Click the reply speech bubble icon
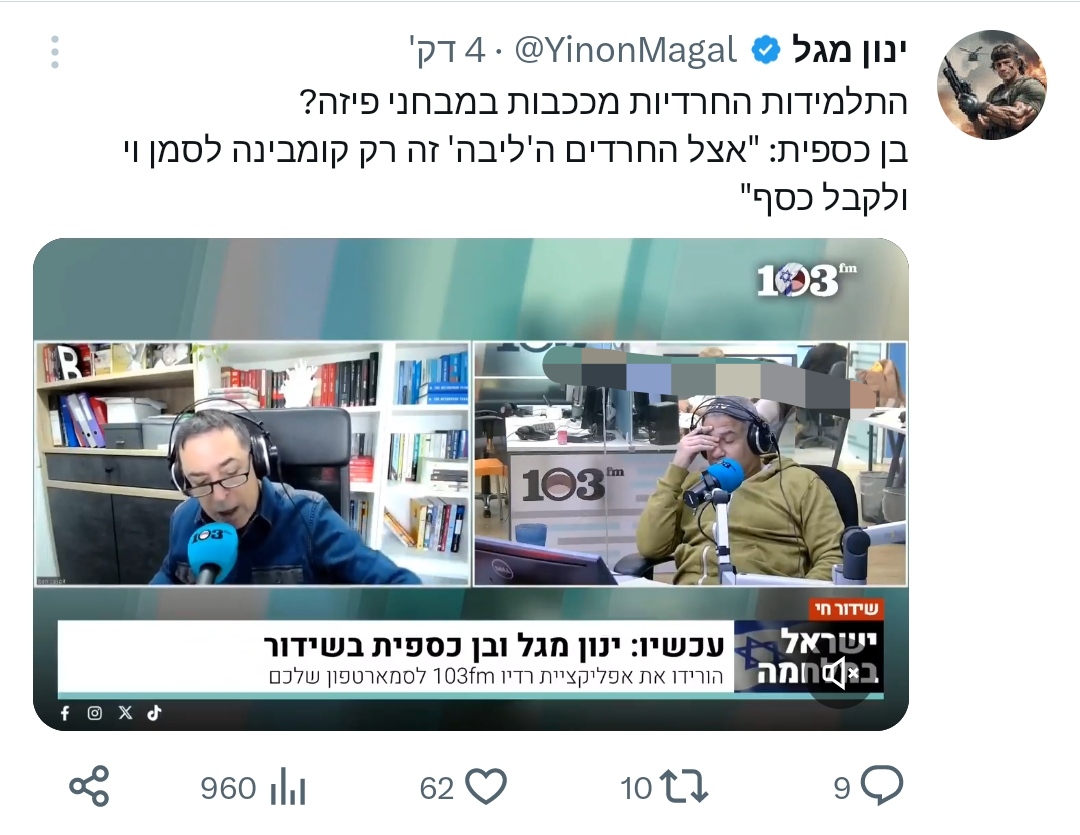 [x=882, y=785]
